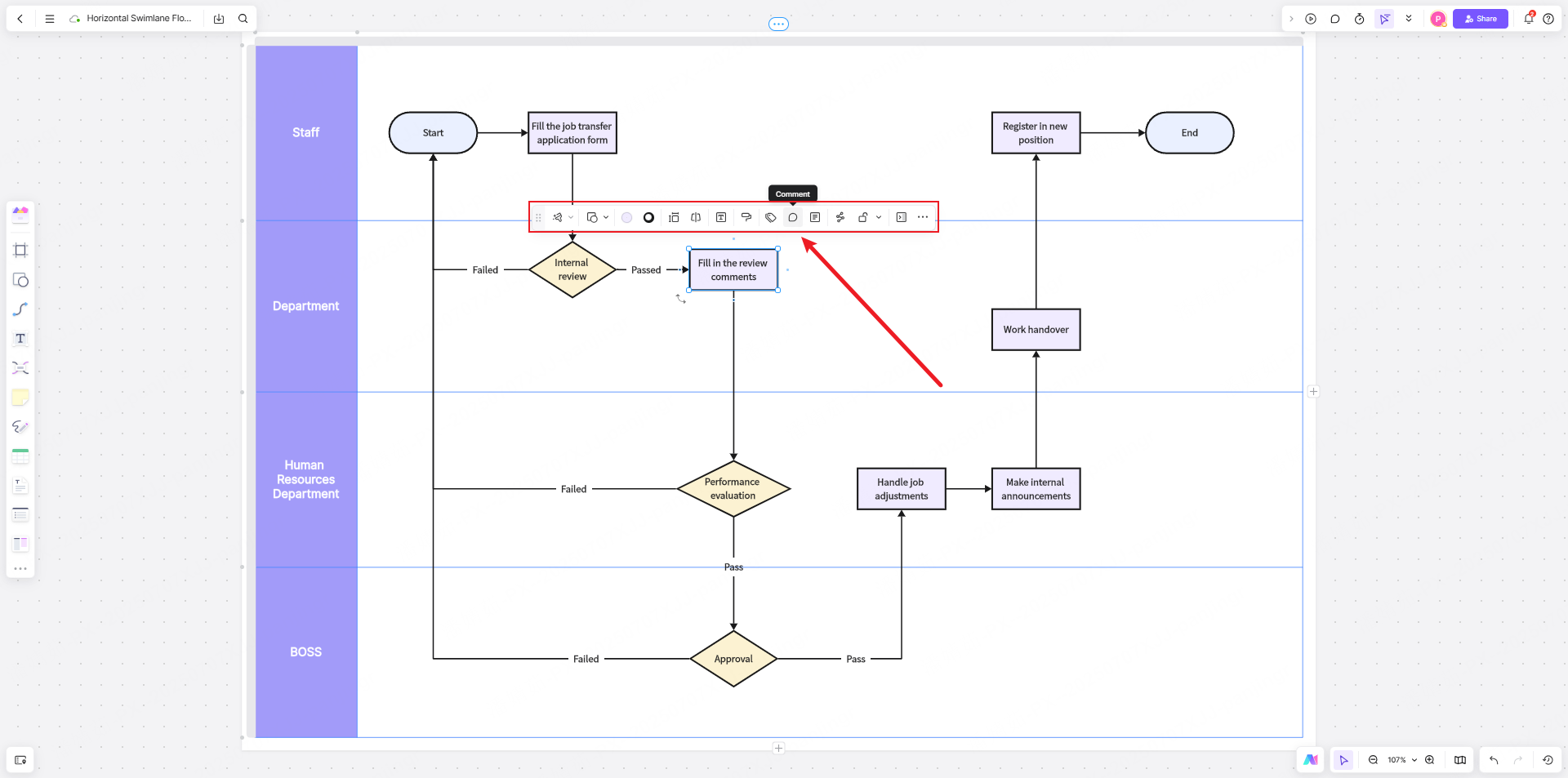
Task: Open notifications bell icon
Action: (x=1529, y=18)
